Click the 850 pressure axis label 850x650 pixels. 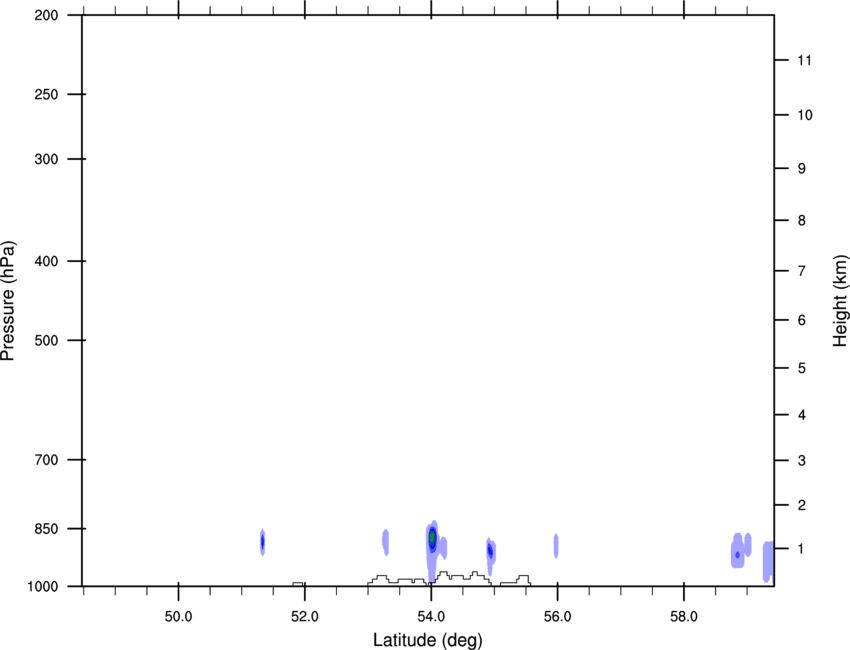[x=46, y=529]
